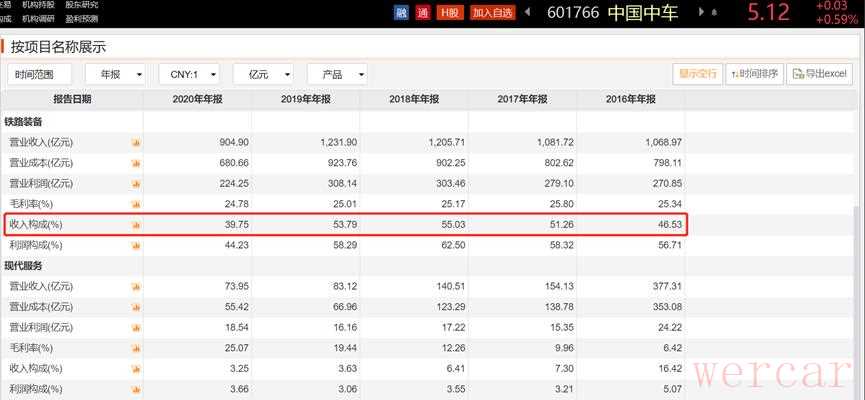Screen dimensions: 865x400
Task: Show chart for 现代服务 营业利润(亿元)
Action: click(136, 327)
